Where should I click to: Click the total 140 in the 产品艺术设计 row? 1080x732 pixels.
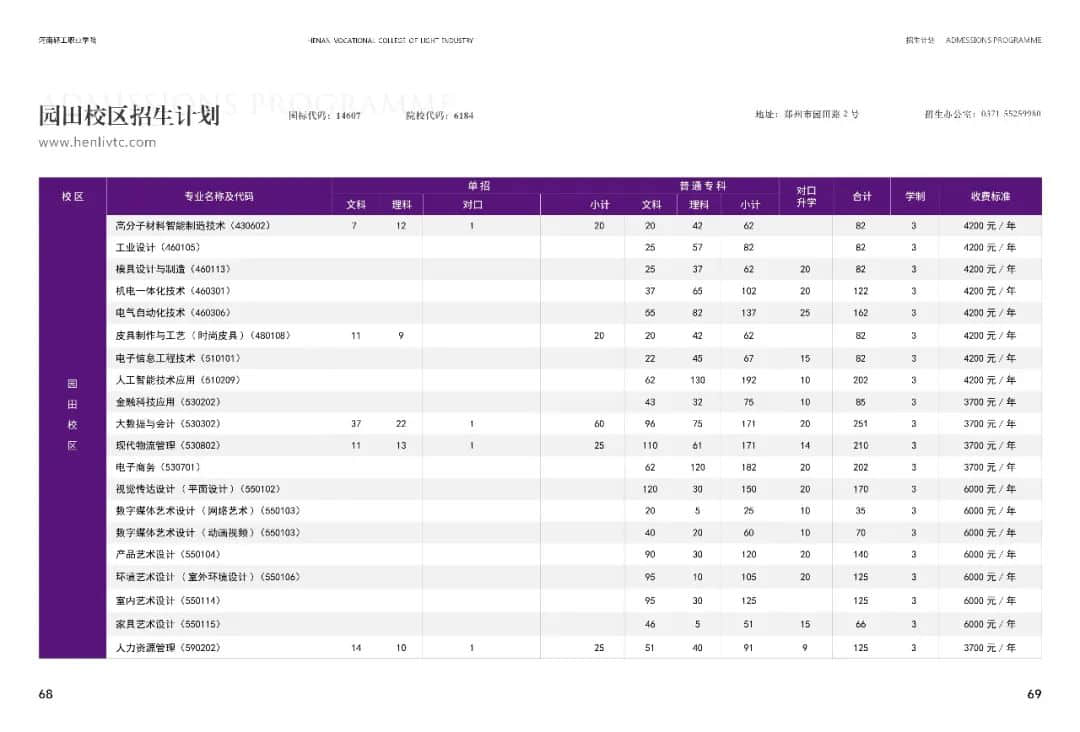[861, 554]
